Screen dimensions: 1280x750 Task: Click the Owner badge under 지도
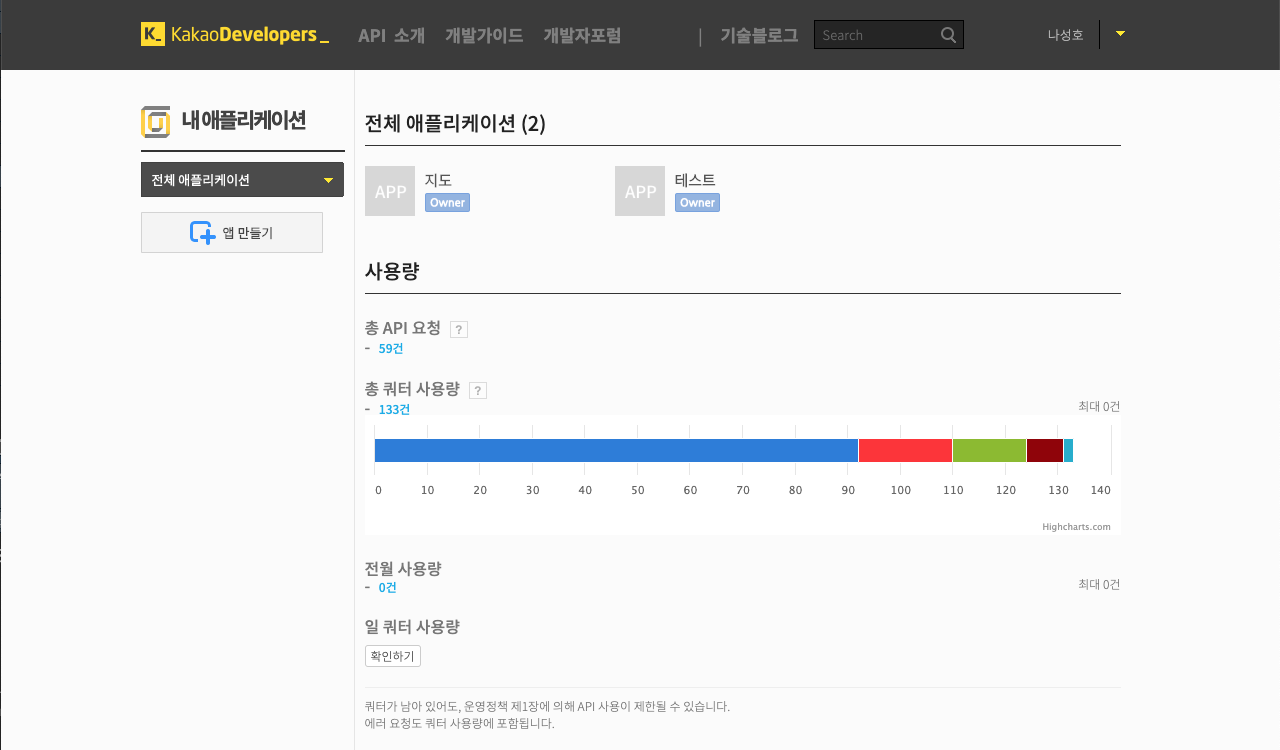[447, 202]
